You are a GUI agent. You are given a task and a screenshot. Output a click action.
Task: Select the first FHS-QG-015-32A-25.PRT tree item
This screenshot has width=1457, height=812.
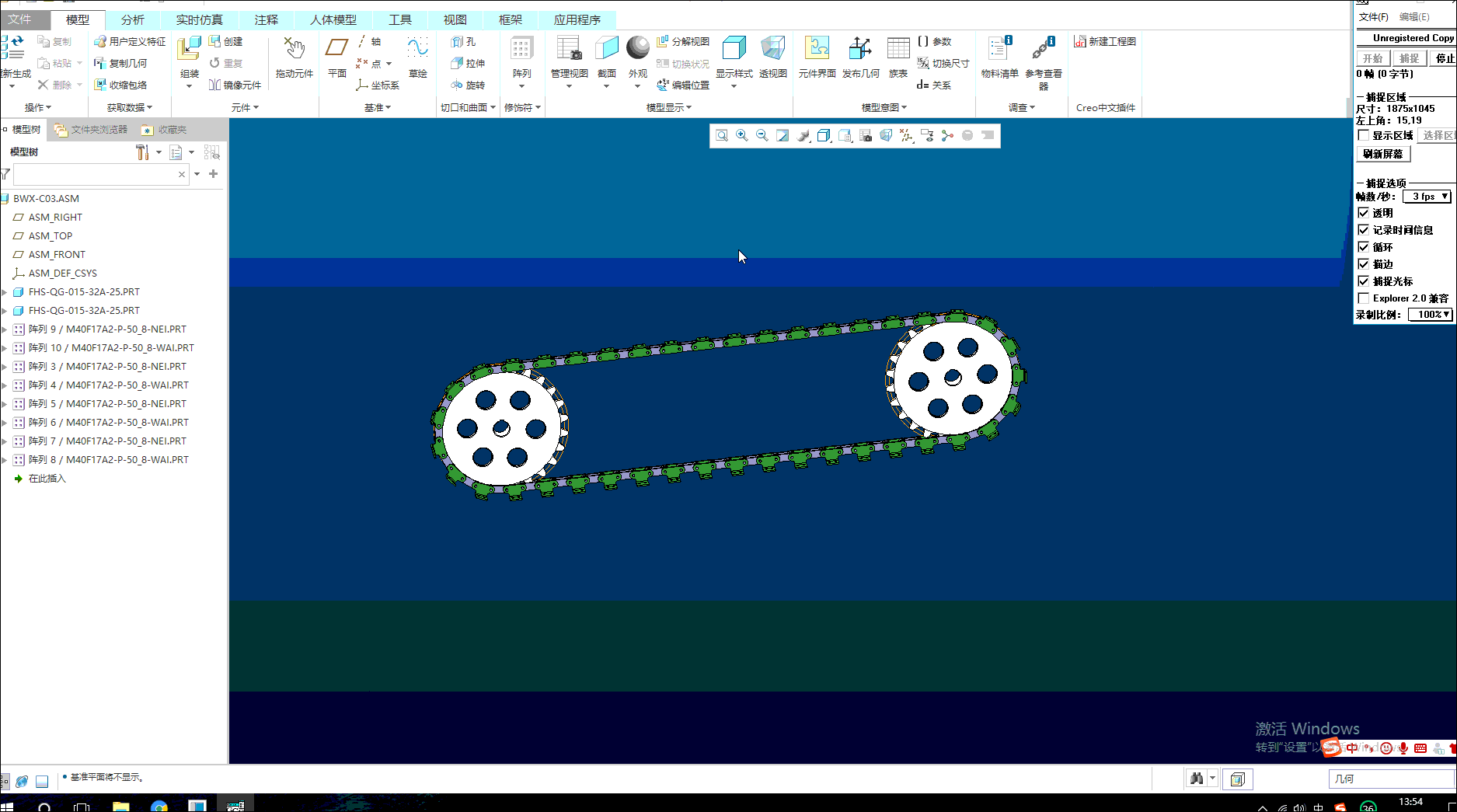pyautogui.click(x=84, y=292)
